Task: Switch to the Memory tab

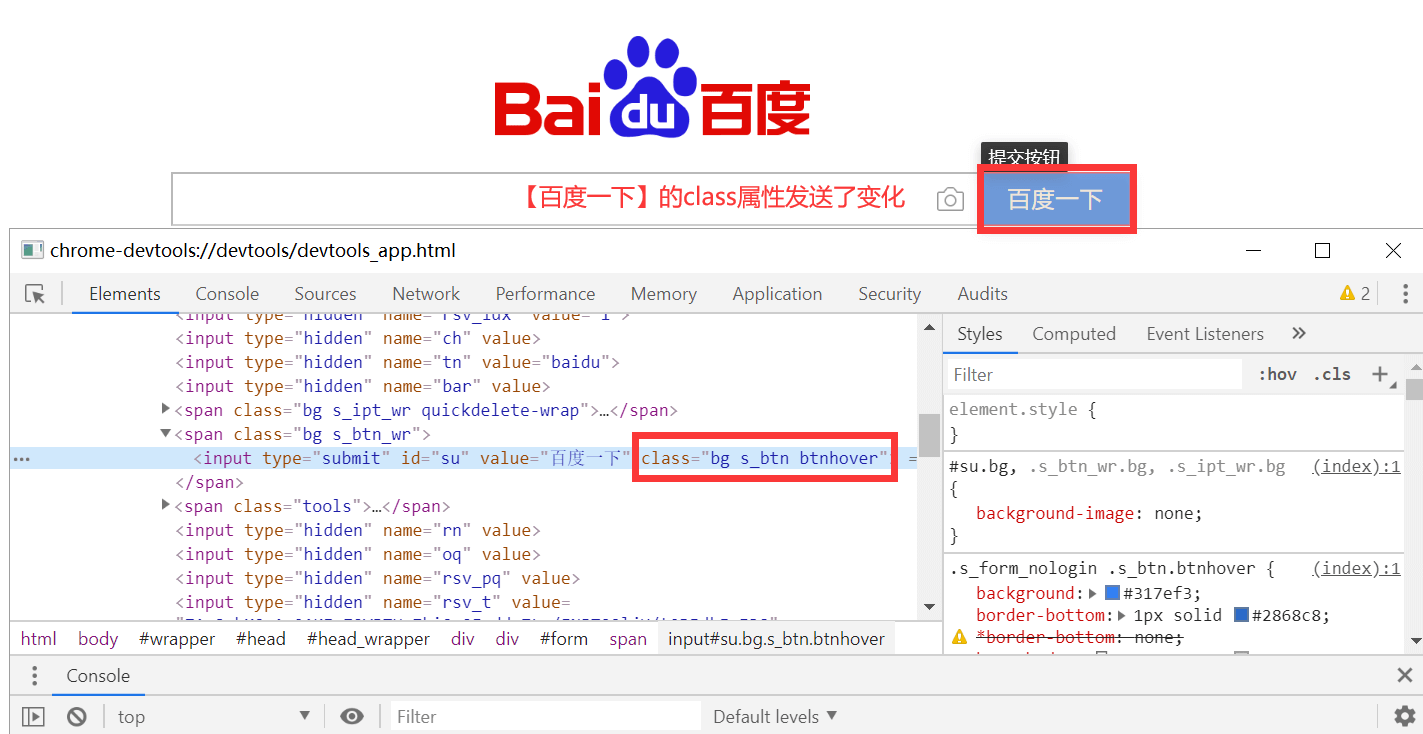Action: click(x=664, y=294)
